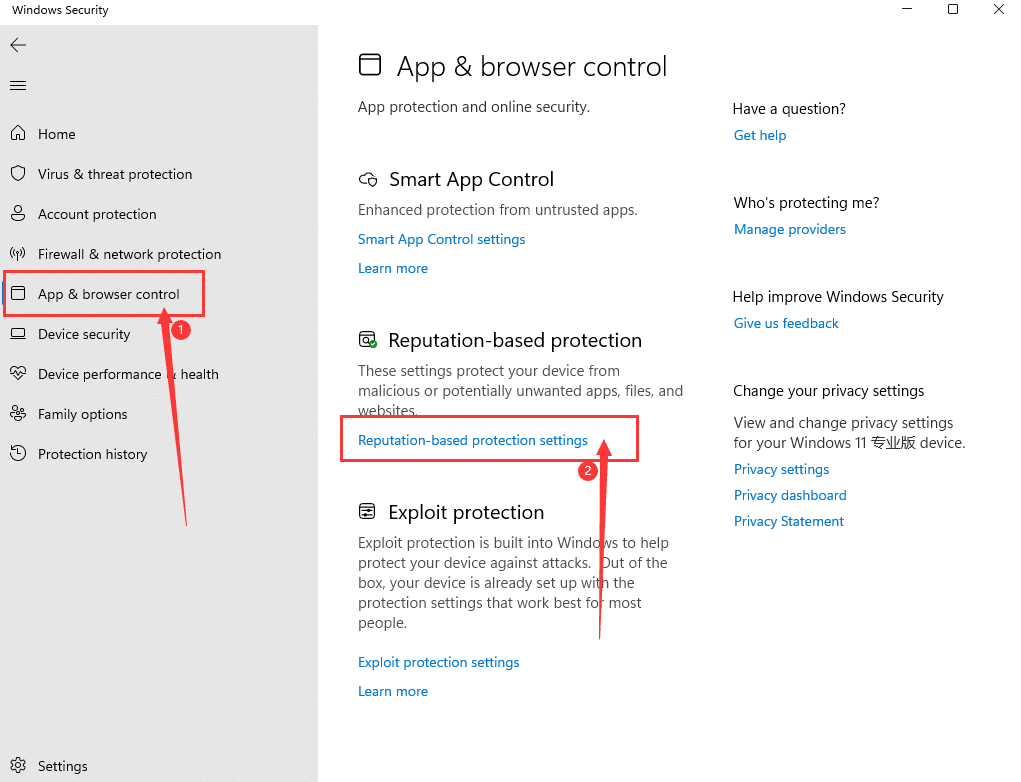Screen dimensions: 1021x782
Task: Select App & browser control in sidebar
Action: pos(108,294)
